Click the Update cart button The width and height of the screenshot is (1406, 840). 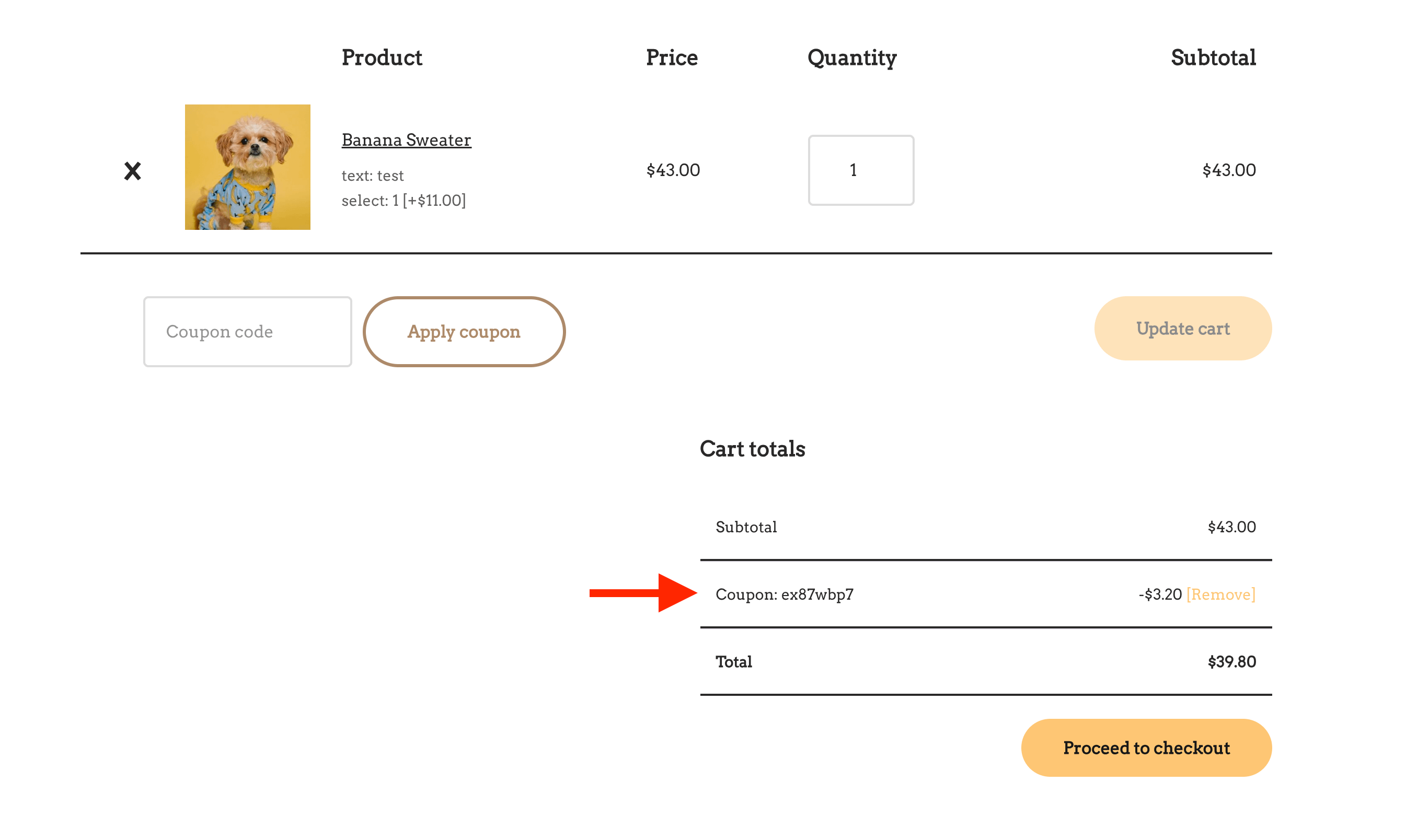pos(1182,328)
